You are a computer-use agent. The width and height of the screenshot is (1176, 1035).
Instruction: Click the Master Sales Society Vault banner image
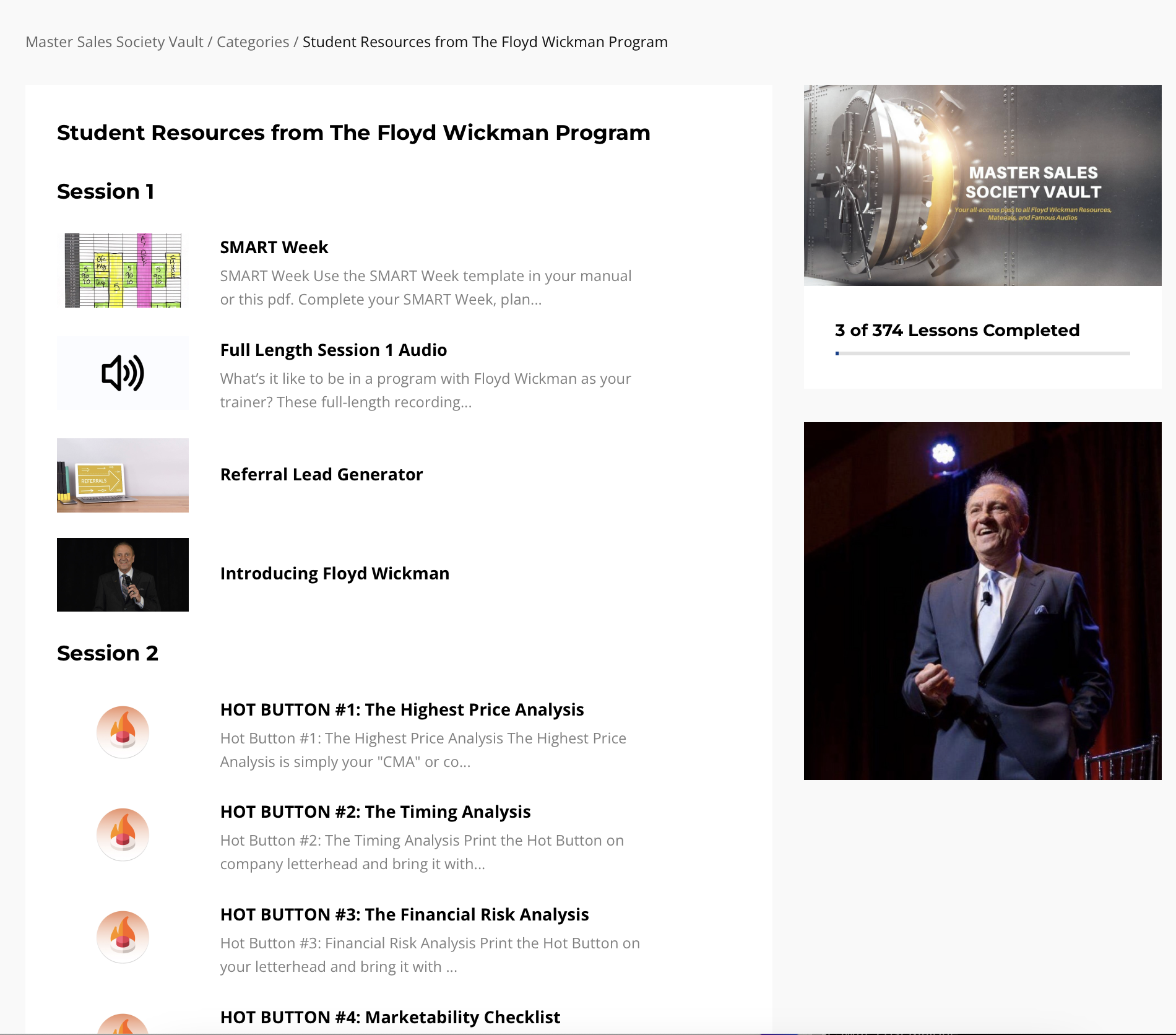983,185
